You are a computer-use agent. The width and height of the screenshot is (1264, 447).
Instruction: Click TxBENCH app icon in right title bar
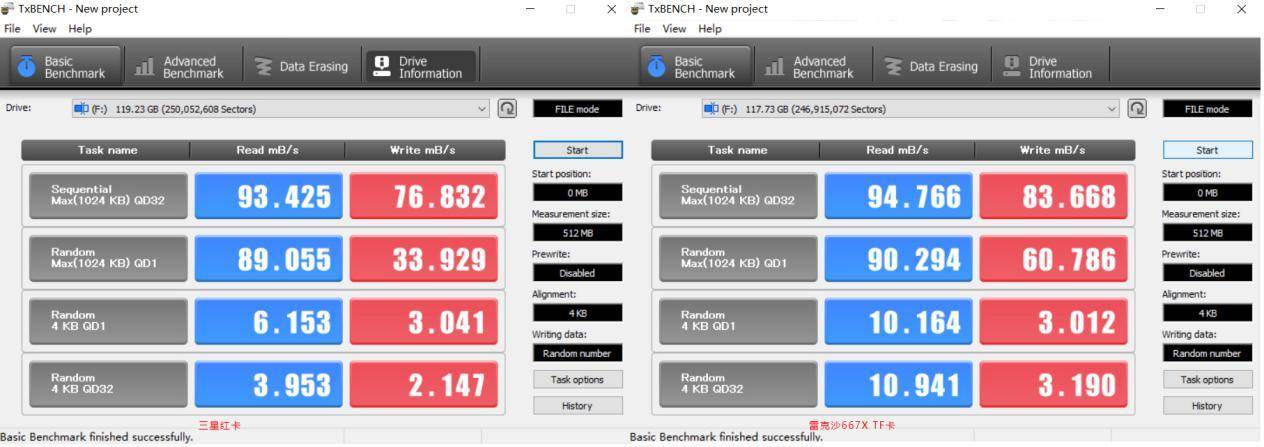[x=638, y=8]
